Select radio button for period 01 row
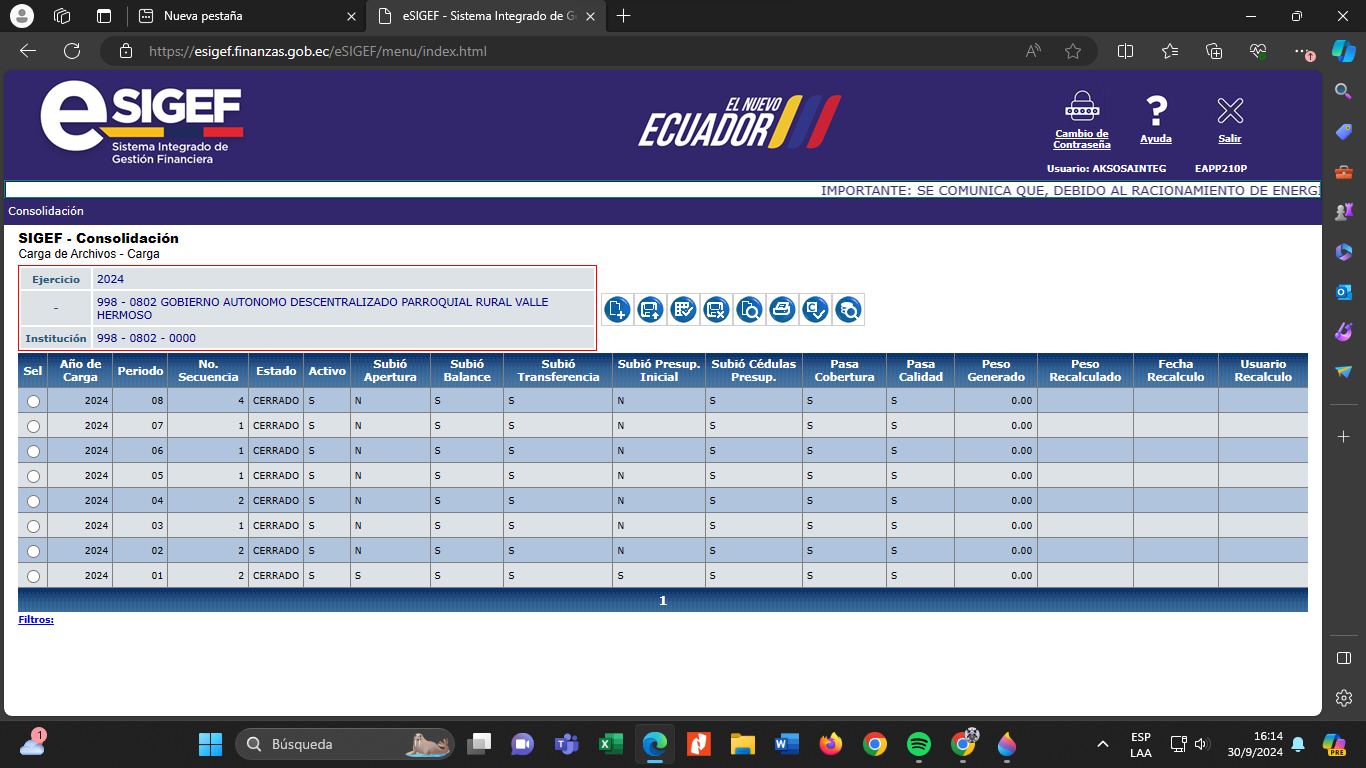Viewport: 1366px width, 768px height. (x=33, y=576)
